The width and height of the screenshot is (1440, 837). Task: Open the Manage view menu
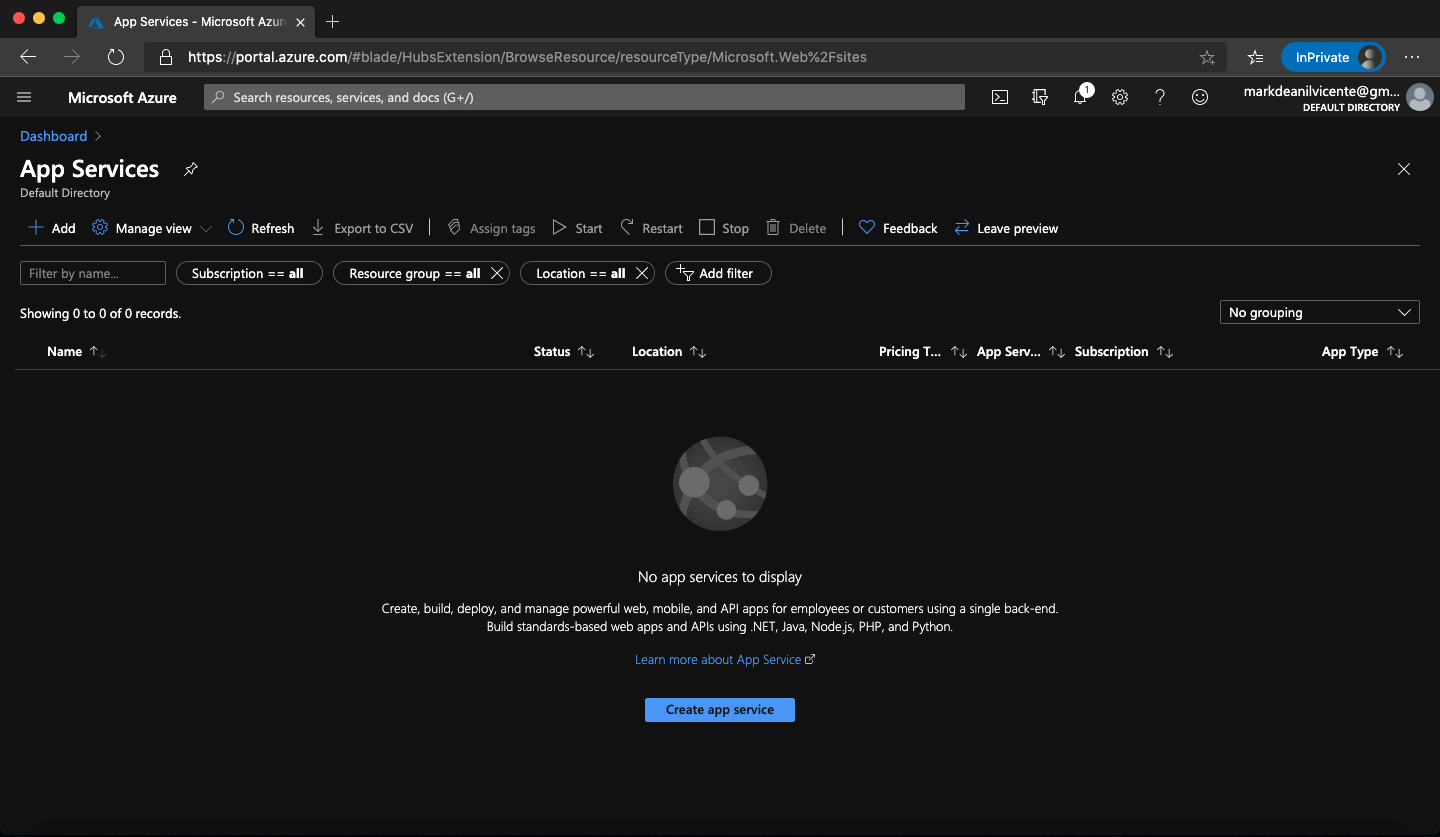pos(152,228)
